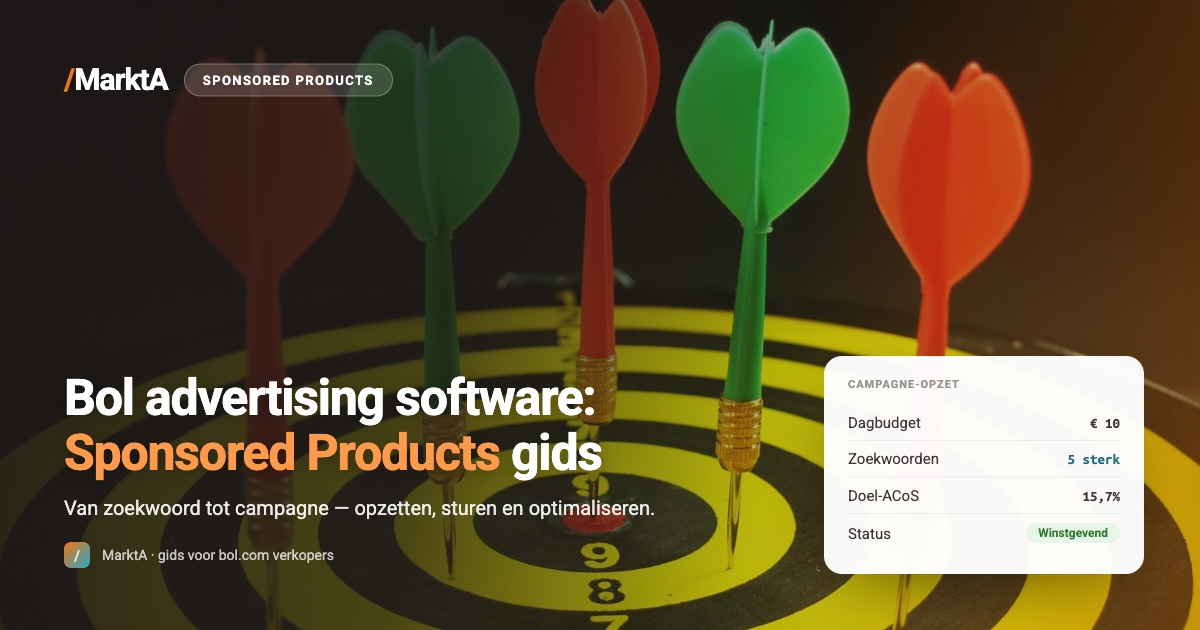1200x630 pixels.
Task: Click the subtitle 'Van zoekwoord tot campagne'
Action: tap(196, 508)
